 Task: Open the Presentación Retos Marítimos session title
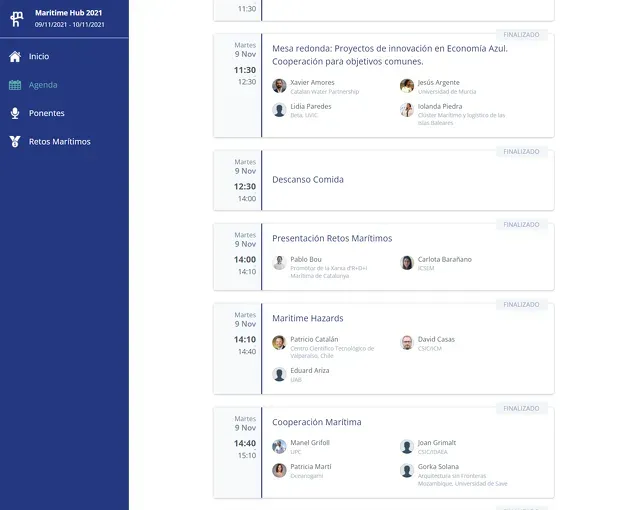[x=332, y=238]
